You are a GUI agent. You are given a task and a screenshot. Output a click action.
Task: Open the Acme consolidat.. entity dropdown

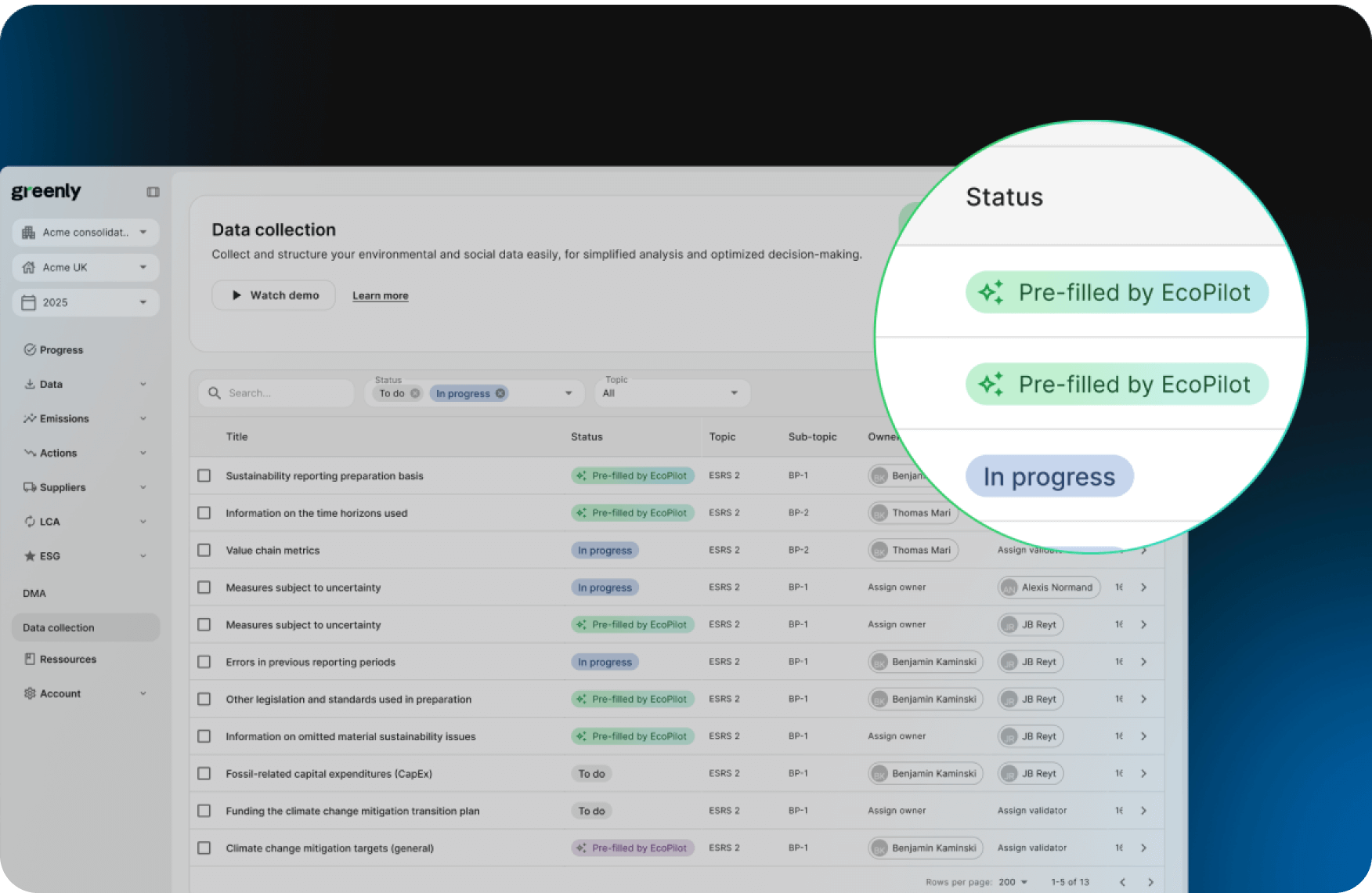click(85, 233)
